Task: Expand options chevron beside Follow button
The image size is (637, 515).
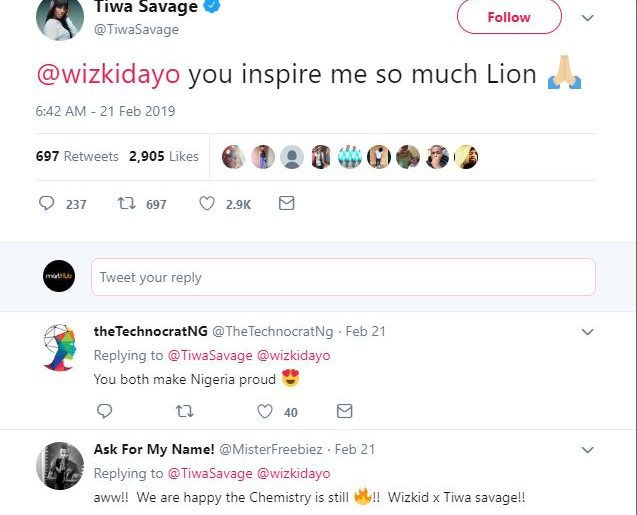Action: (588, 18)
